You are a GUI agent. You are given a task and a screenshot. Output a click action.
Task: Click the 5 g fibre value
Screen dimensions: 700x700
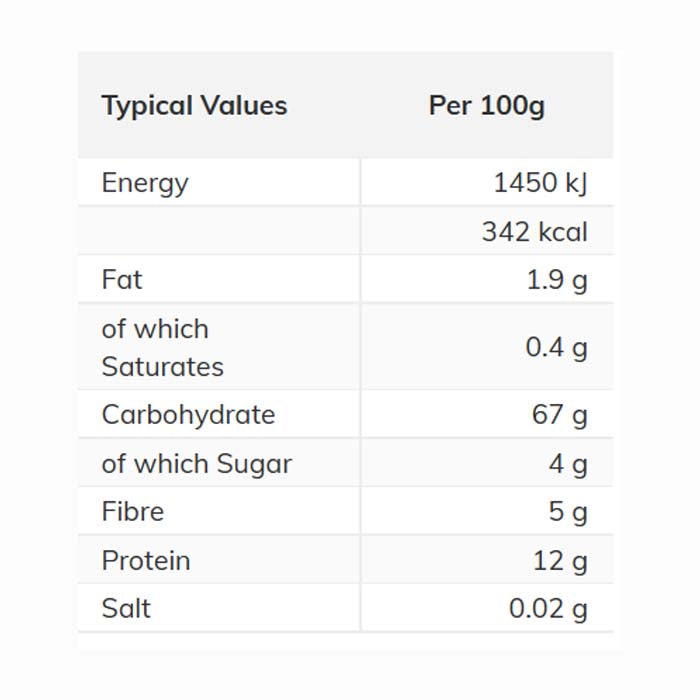coord(567,512)
